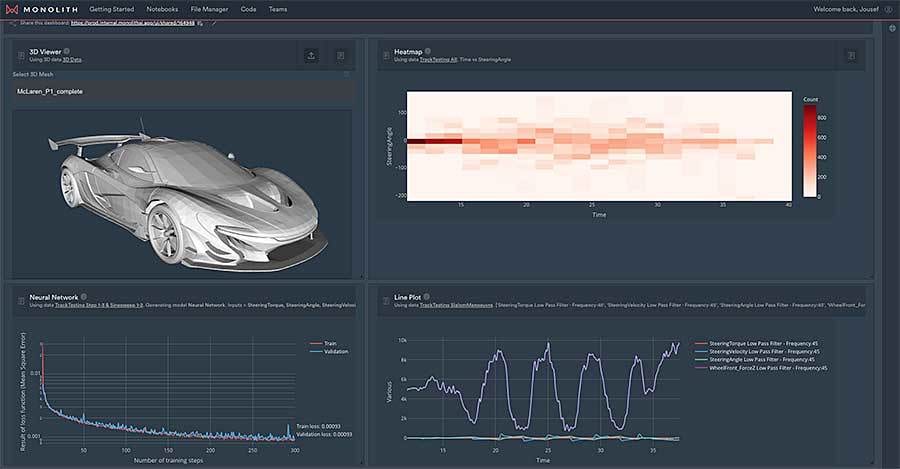Click the Count color scale bar in Heatmap
900x469 pixels.
(x=809, y=151)
